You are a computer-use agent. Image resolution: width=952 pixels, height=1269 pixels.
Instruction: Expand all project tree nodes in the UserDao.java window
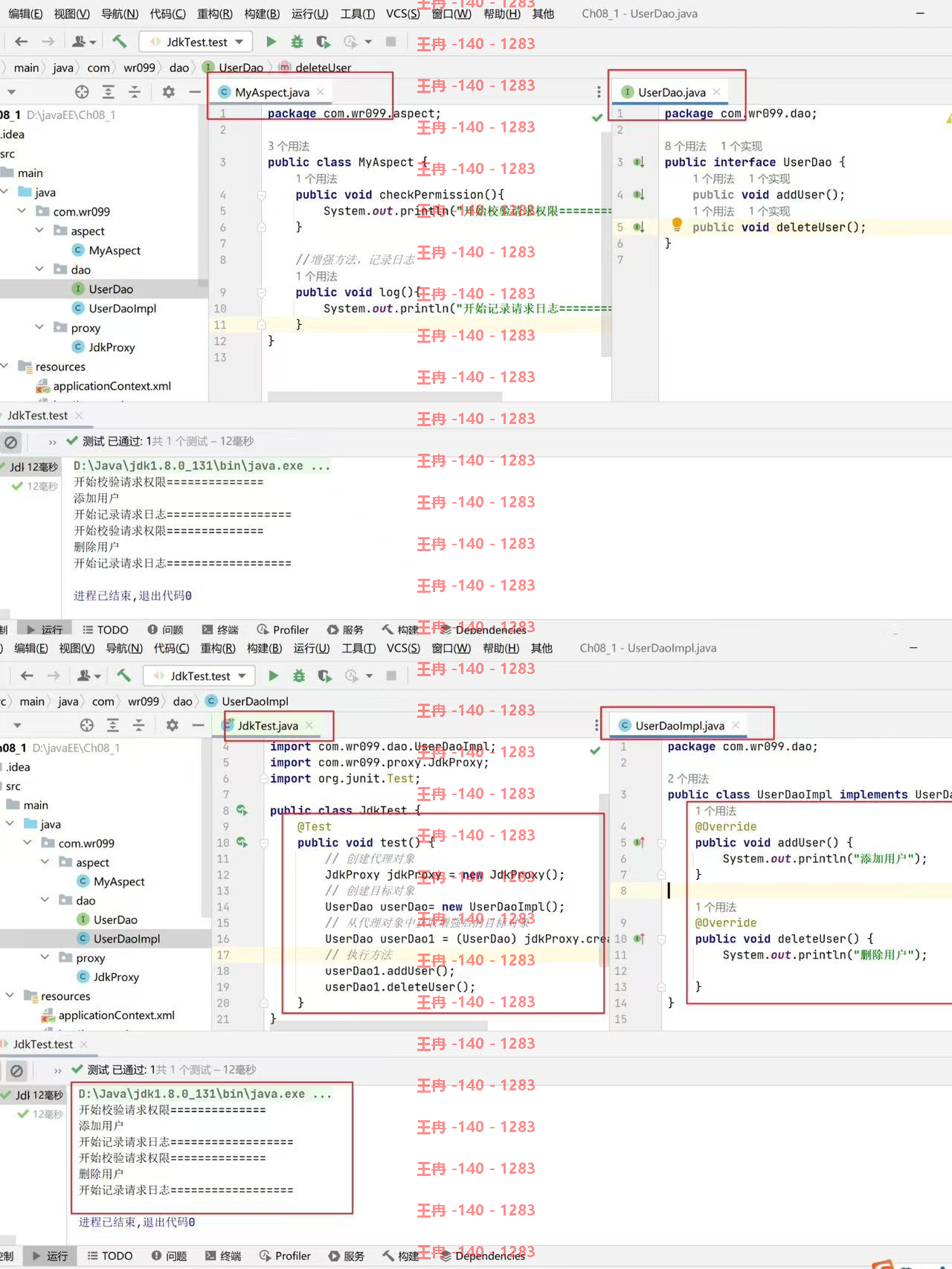[108, 91]
